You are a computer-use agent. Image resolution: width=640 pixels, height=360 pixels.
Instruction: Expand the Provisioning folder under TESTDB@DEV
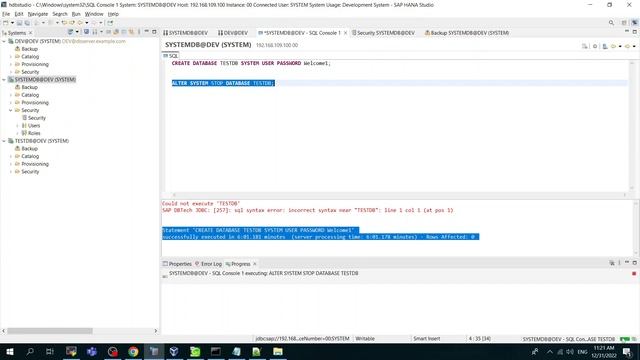click(11, 164)
